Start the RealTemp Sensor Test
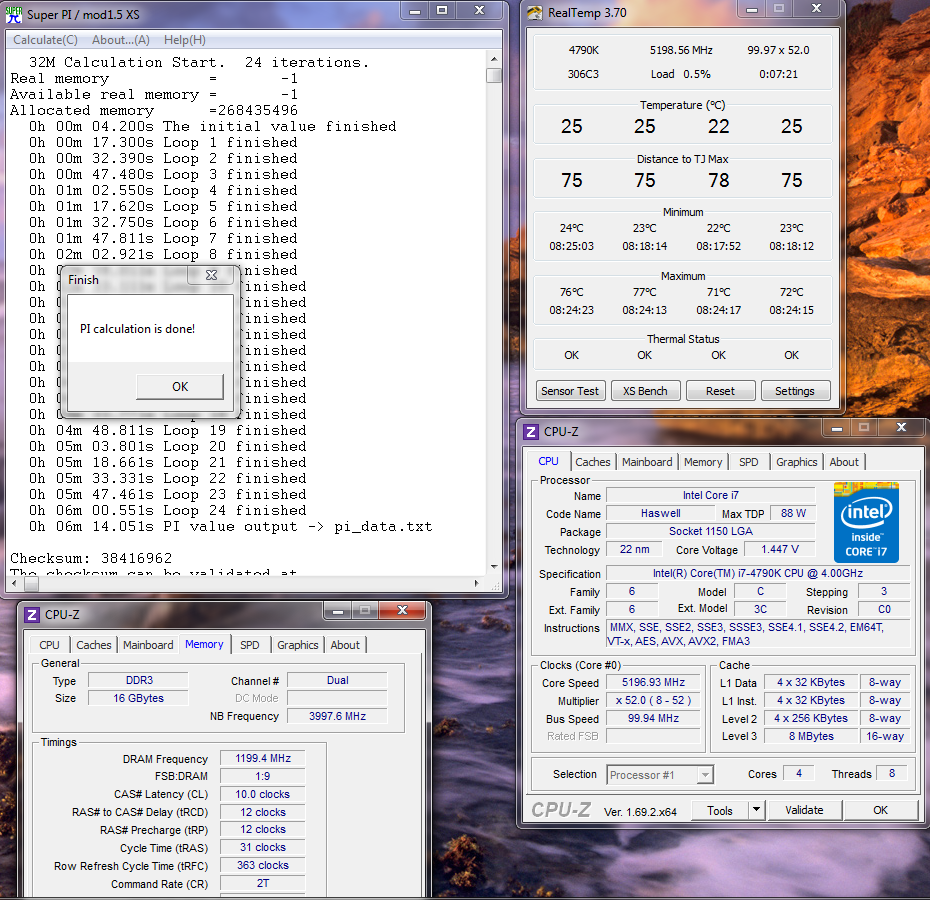 (570, 391)
